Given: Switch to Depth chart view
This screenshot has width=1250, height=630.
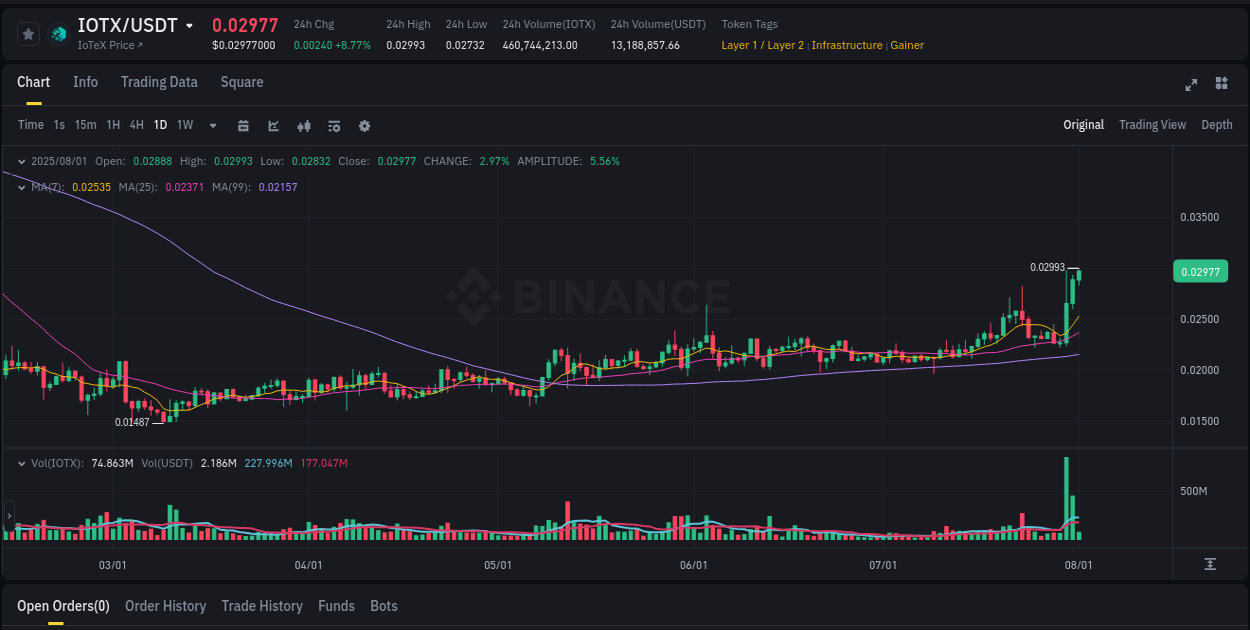Looking at the screenshot, I should point(1217,125).
